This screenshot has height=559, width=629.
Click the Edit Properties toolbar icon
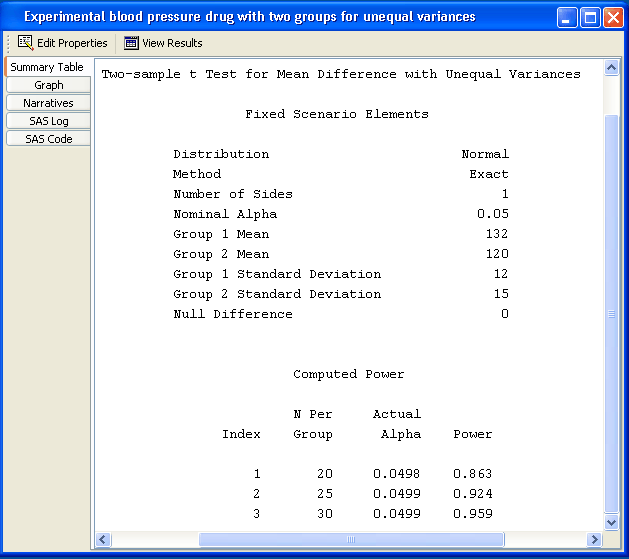[26, 43]
